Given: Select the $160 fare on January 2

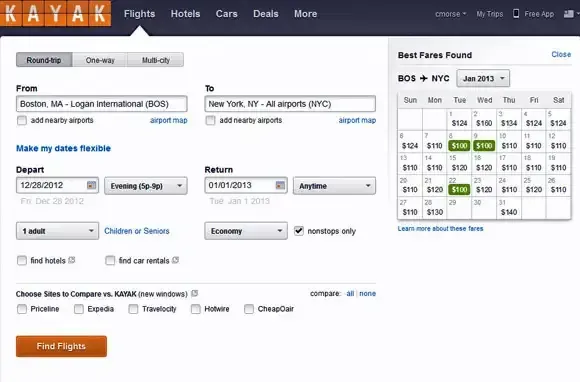Looking at the screenshot, I should [484, 124].
